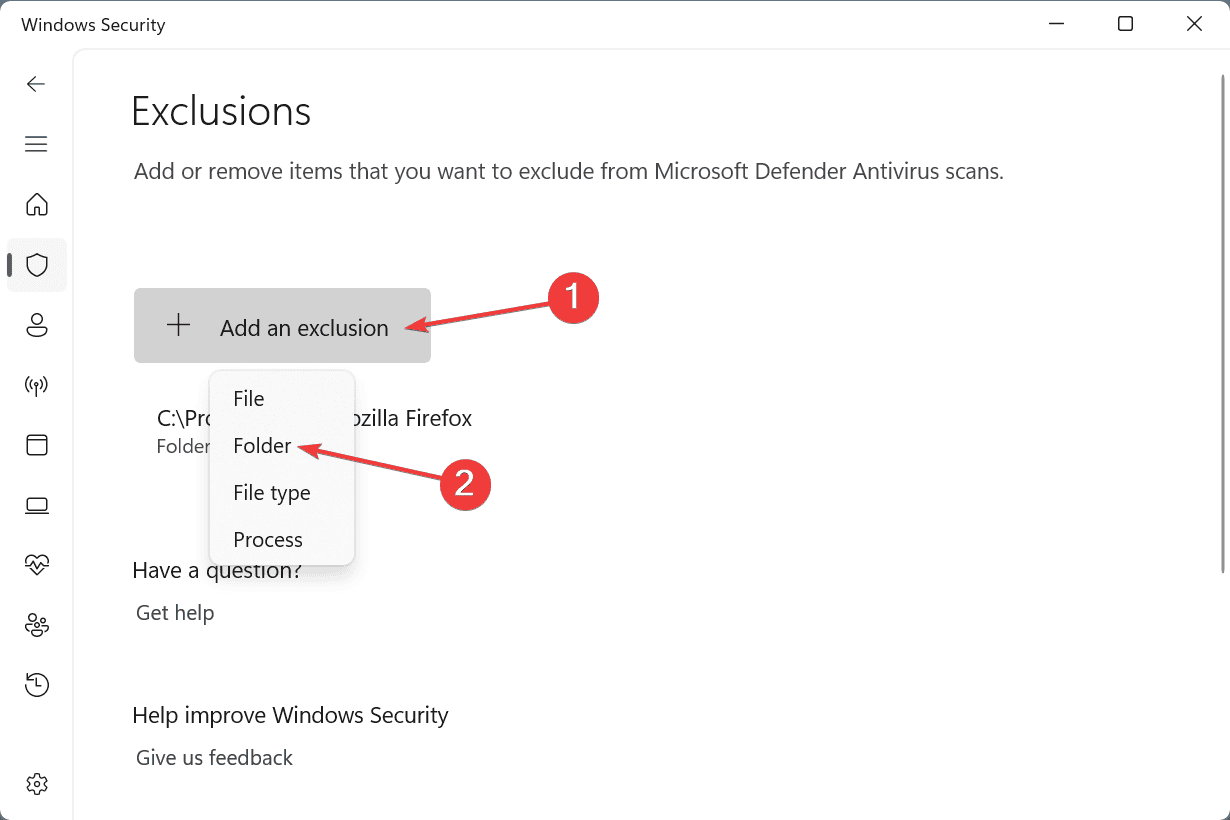Open the hamburger navigation menu
Image resolution: width=1230 pixels, height=820 pixels.
click(x=36, y=144)
